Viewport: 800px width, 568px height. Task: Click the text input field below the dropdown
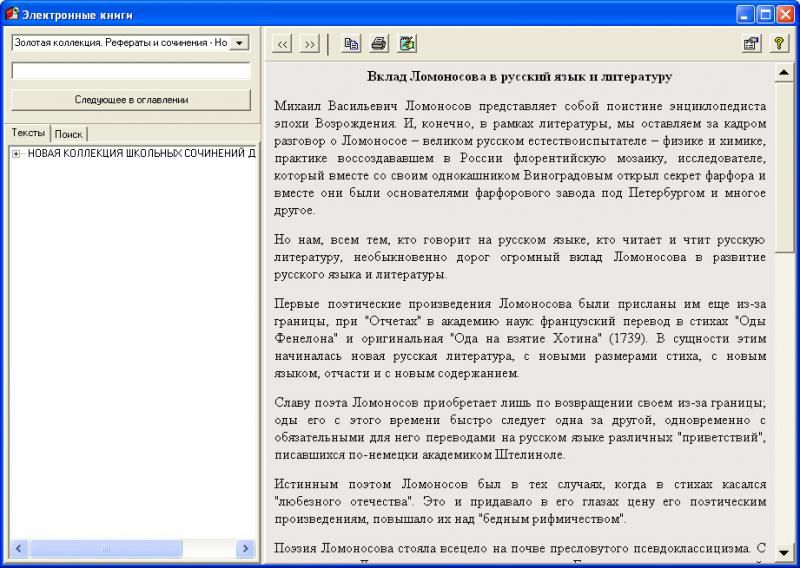[x=131, y=71]
